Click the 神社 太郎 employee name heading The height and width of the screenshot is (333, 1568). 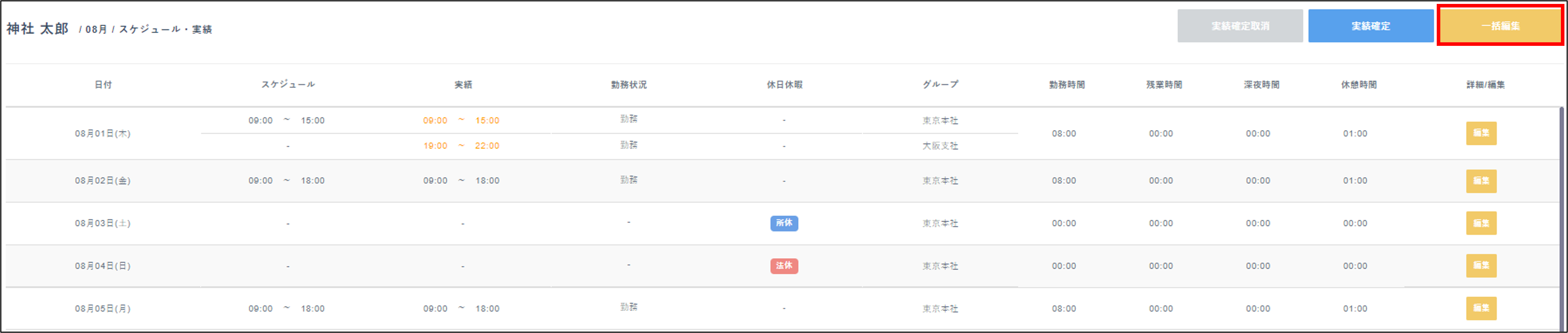click(37, 28)
